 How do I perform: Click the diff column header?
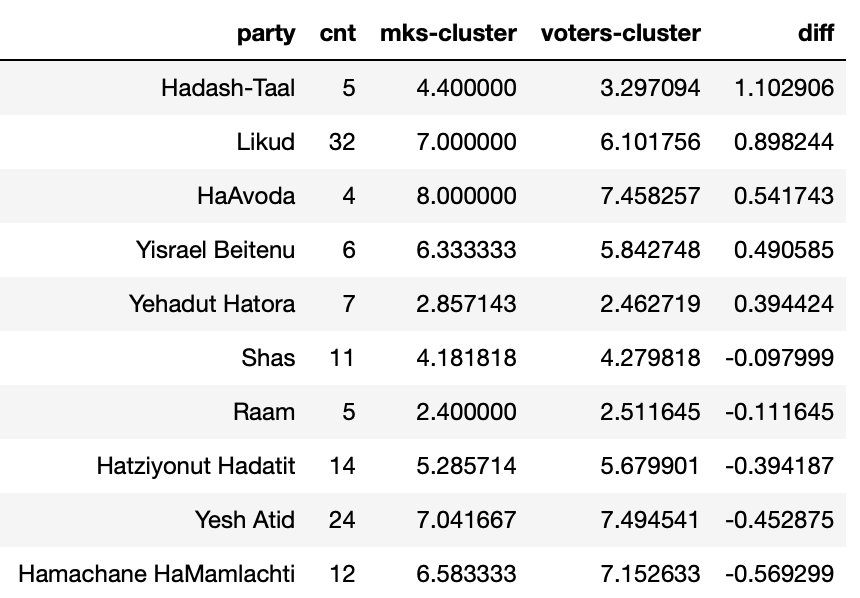pyautogui.click(x=816, y=33)
